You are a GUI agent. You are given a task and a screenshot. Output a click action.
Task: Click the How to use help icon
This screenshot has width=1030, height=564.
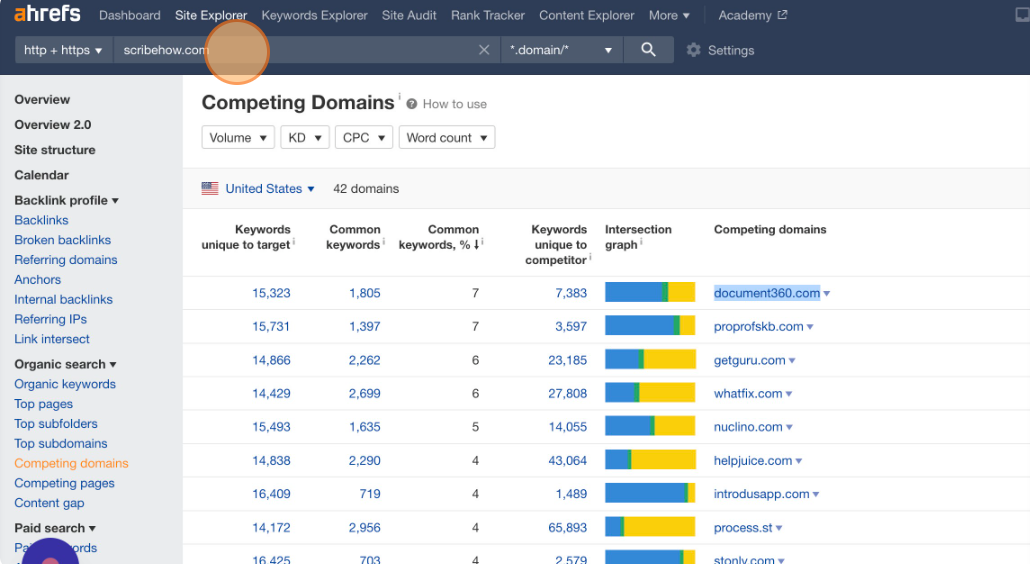pyautogui.click(x=412, y=104)
